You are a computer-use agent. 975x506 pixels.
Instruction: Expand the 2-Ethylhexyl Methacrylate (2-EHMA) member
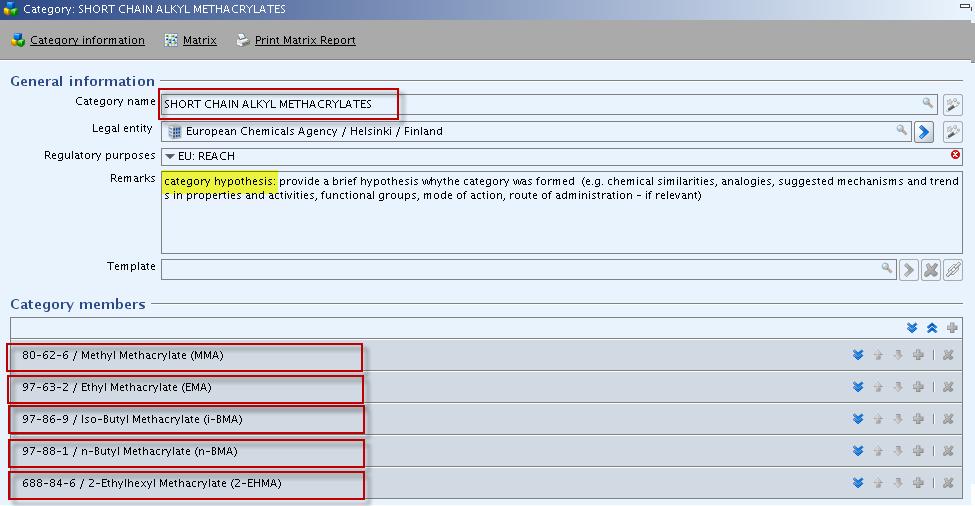[x=858, y=482]
